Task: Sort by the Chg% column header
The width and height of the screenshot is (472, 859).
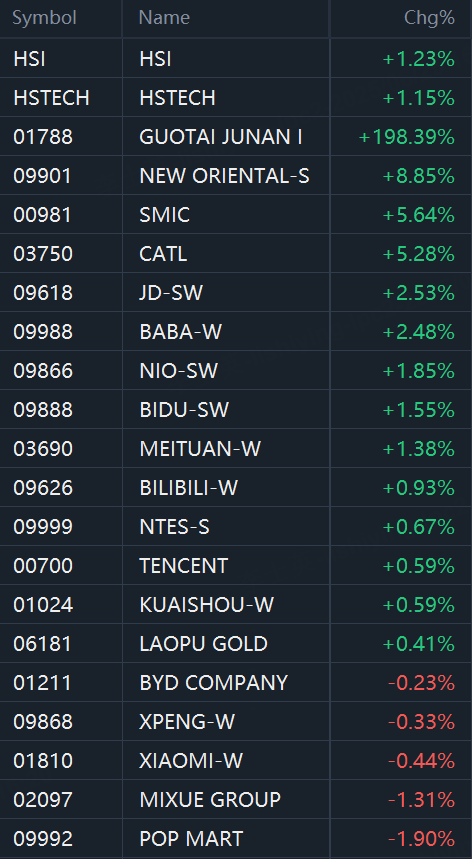Action: pos(429,18)
